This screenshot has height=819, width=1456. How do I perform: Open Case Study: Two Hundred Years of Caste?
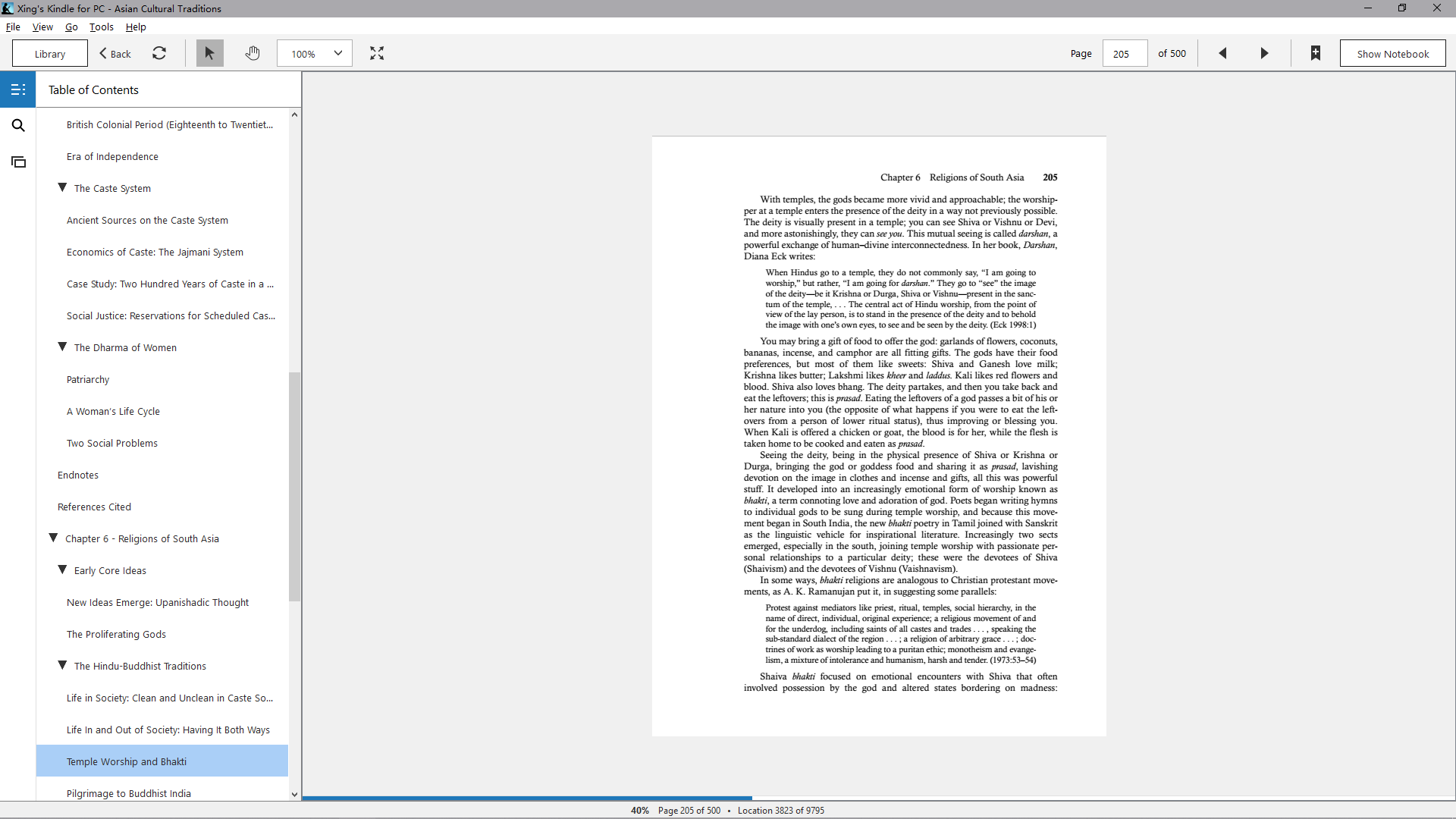click(x=170, y=284)
